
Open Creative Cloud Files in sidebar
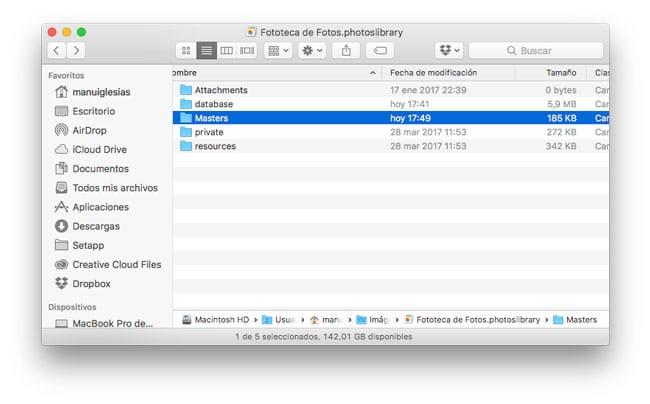click(x=108, y=264)
